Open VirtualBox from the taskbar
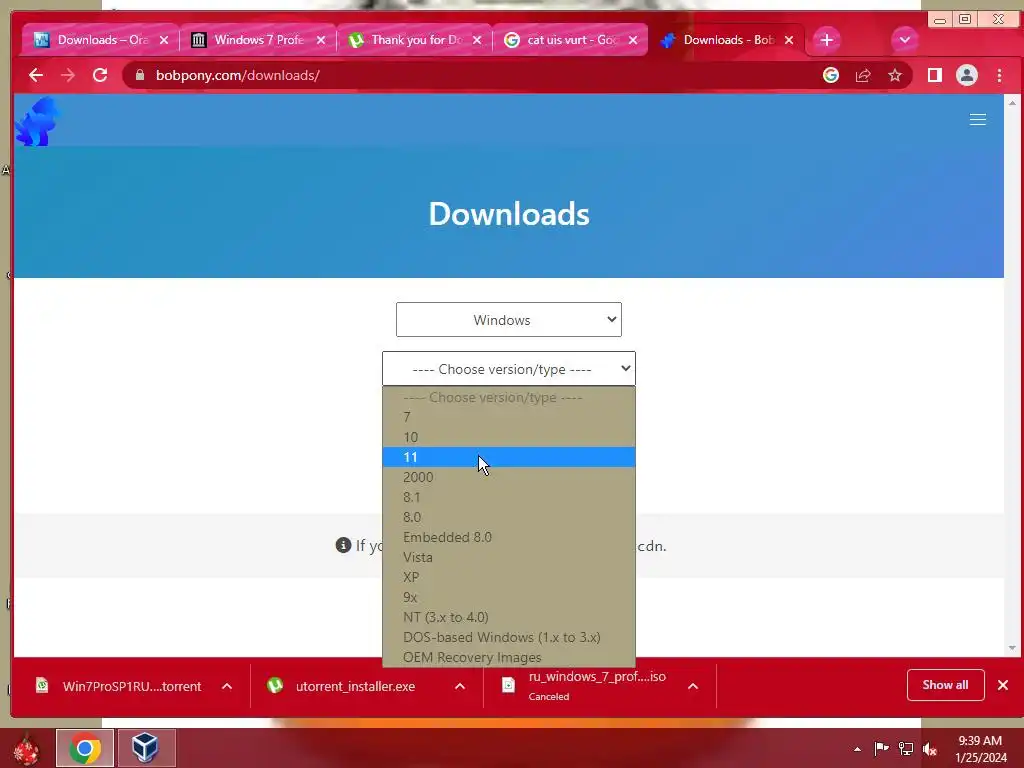The width and height of the screenshot is (1024, 768). coord(146,748)
